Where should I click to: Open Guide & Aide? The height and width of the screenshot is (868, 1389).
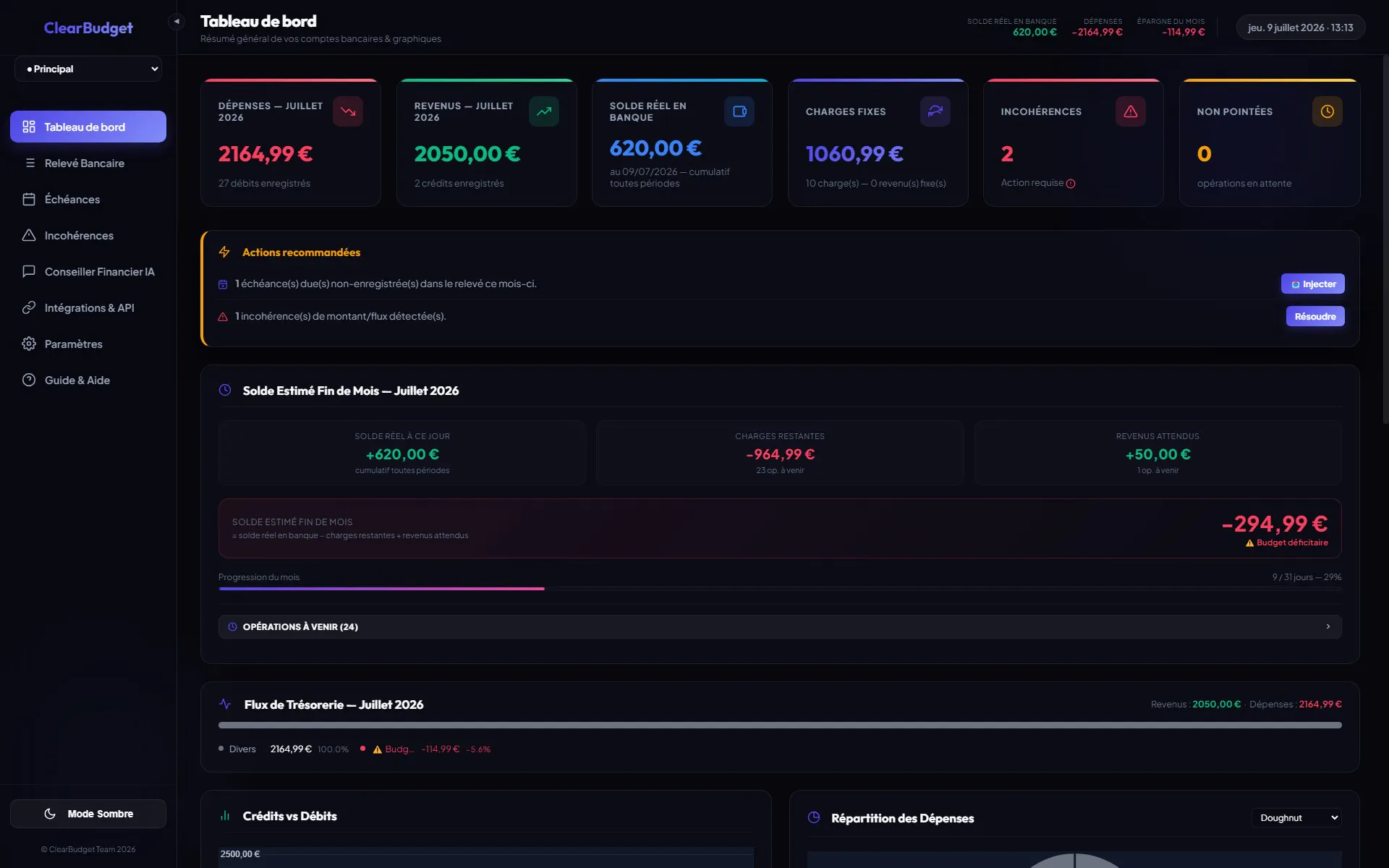[x=88, y=380]
